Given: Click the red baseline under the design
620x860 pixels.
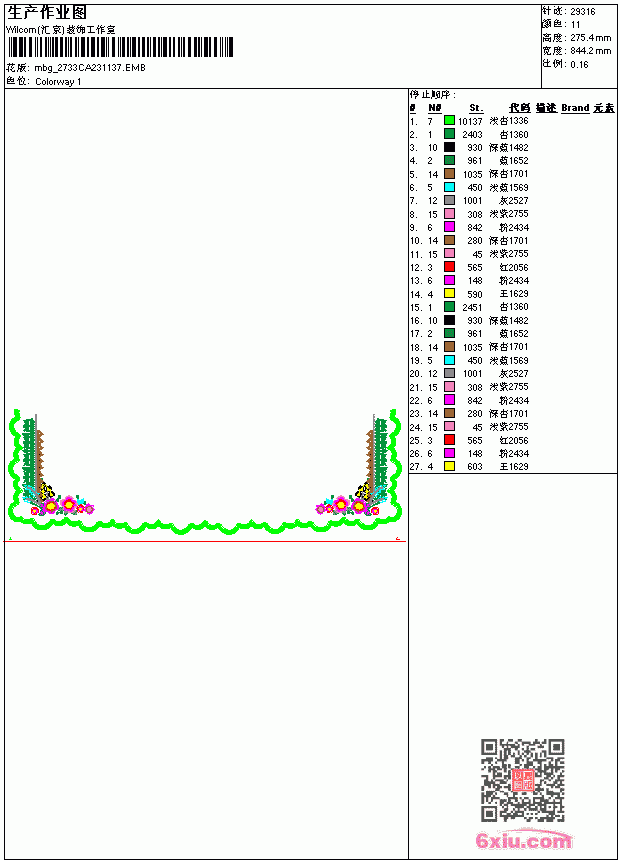Looking at the screenshot, I should point(205,541).
